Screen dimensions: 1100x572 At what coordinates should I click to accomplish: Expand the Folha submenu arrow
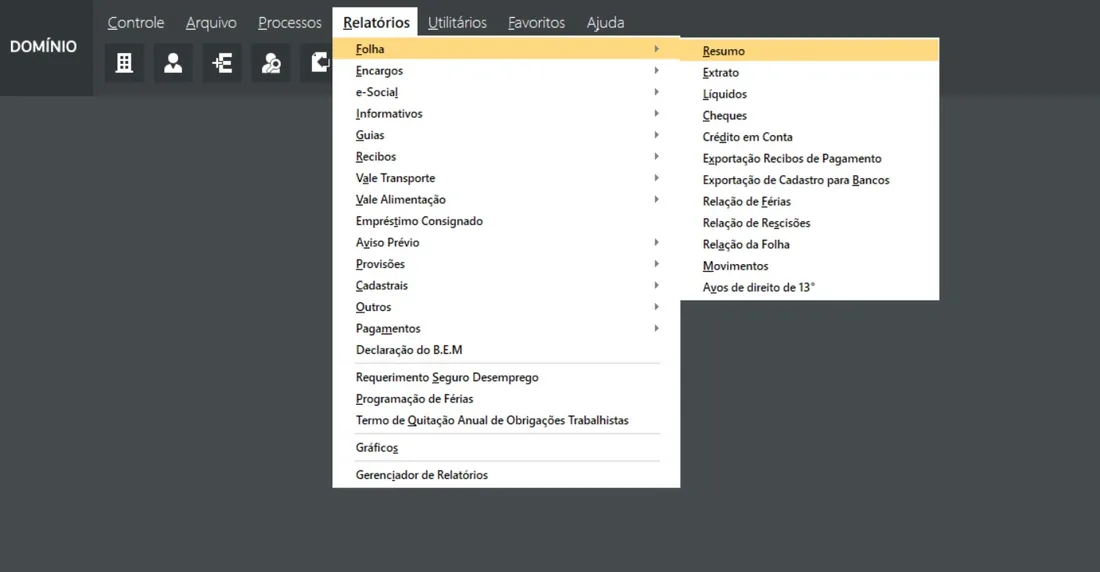(657, 49)
